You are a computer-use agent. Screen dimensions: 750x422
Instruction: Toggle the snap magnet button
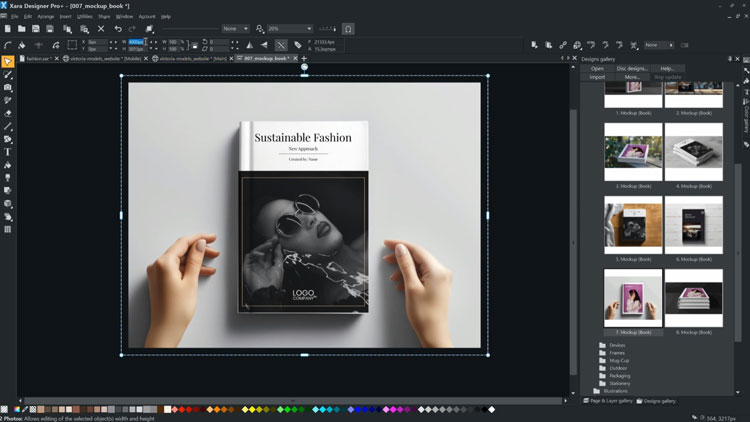tap(348, 29)
